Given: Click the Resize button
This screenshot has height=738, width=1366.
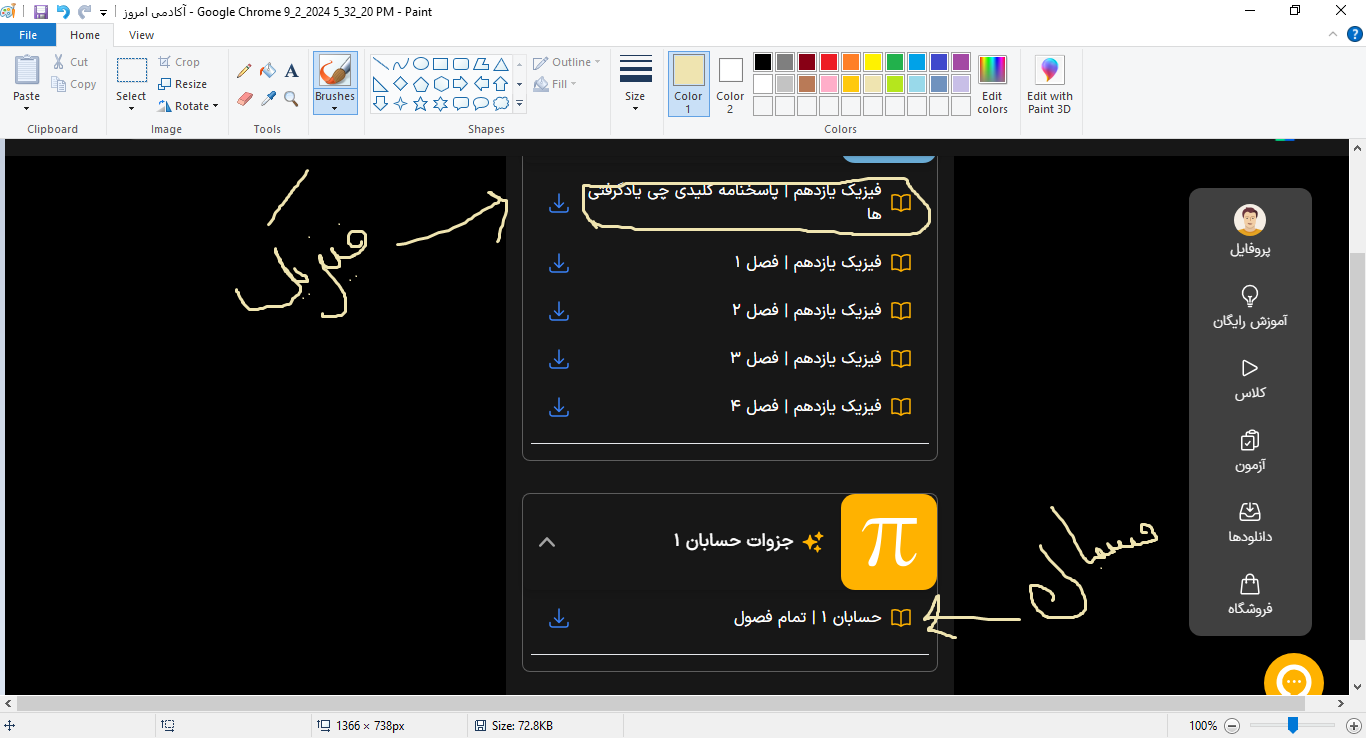Looking at the screenshot, I should coord(183,84).
